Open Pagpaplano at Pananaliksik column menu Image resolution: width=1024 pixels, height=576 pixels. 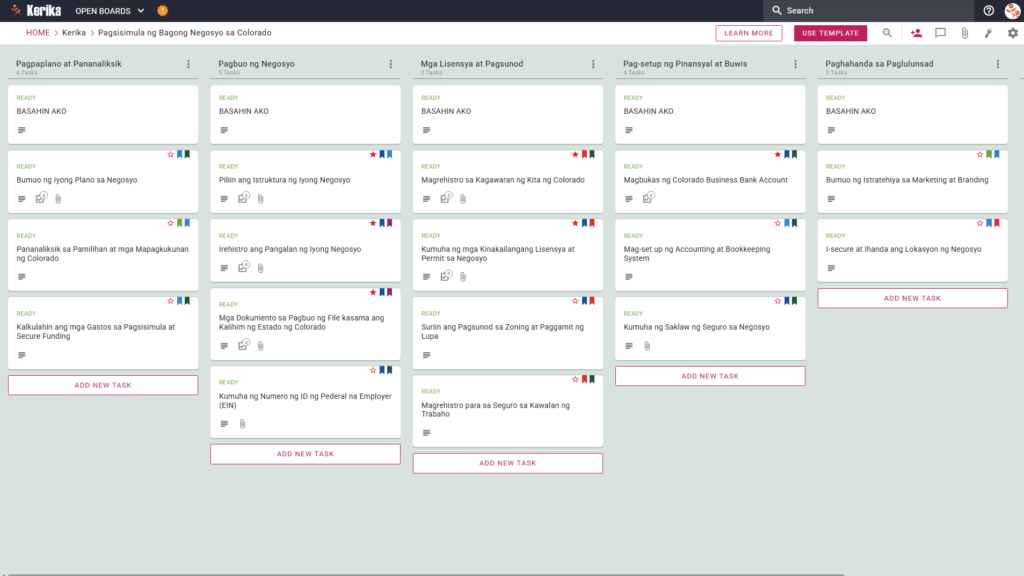pyautogui.click(x=189, y=64)
